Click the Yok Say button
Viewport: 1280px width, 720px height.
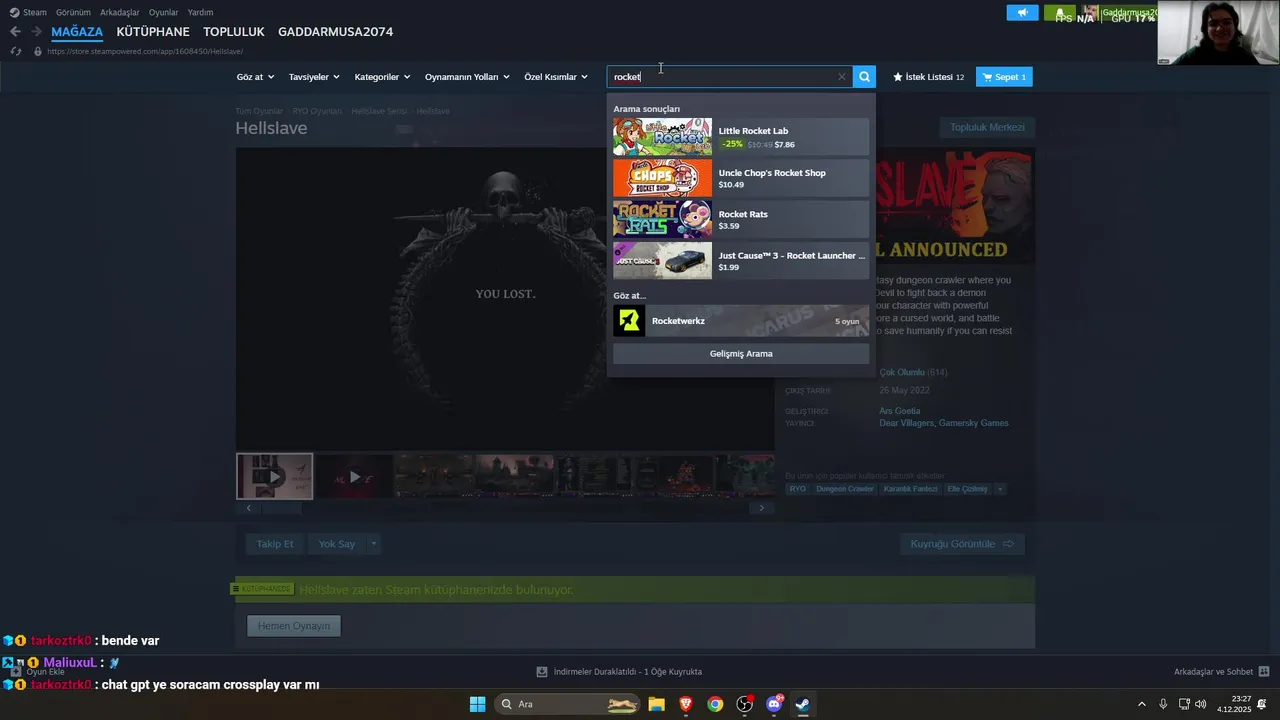(x=337, y=544)
